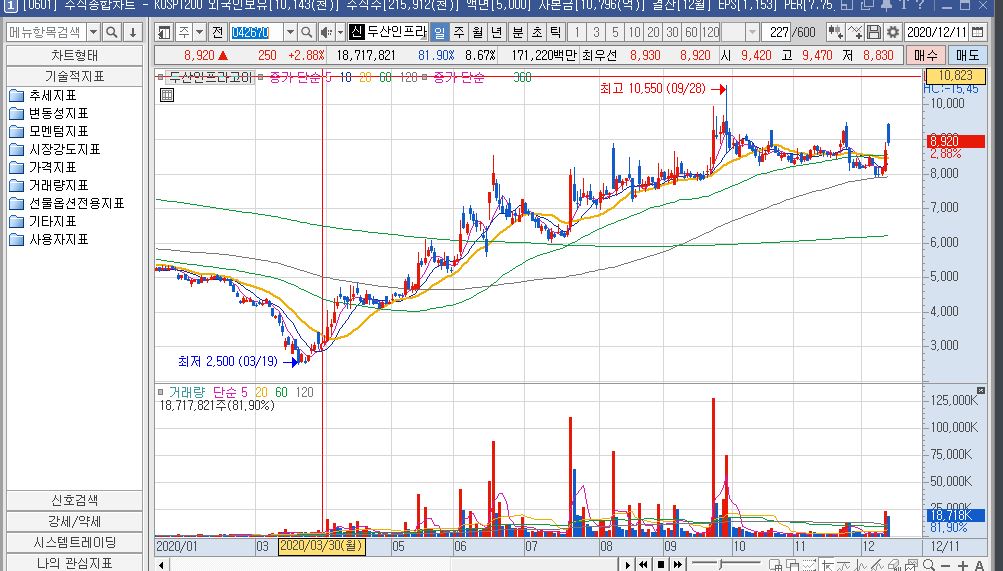Expand the 모멘텀지표 folder
Screen dimensions: 1003x571
point(17,132)
